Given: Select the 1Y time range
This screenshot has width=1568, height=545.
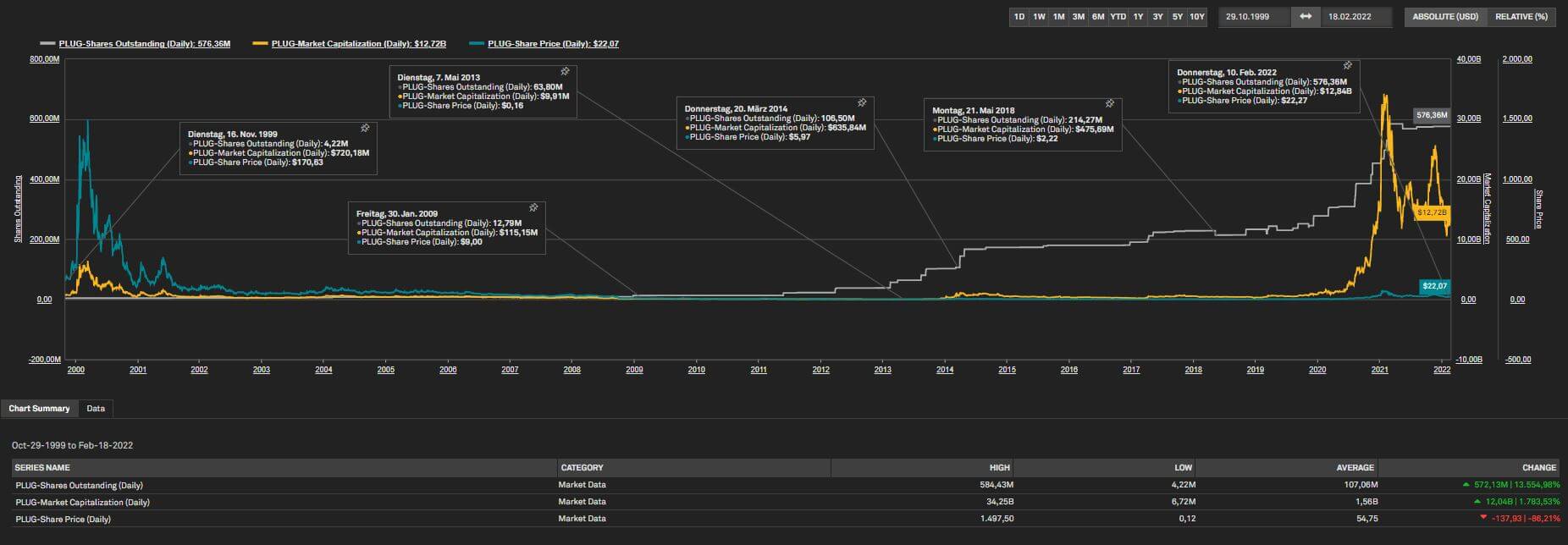Looking at the screenshot, I should pyautogui.click(x=1138, y=17).
